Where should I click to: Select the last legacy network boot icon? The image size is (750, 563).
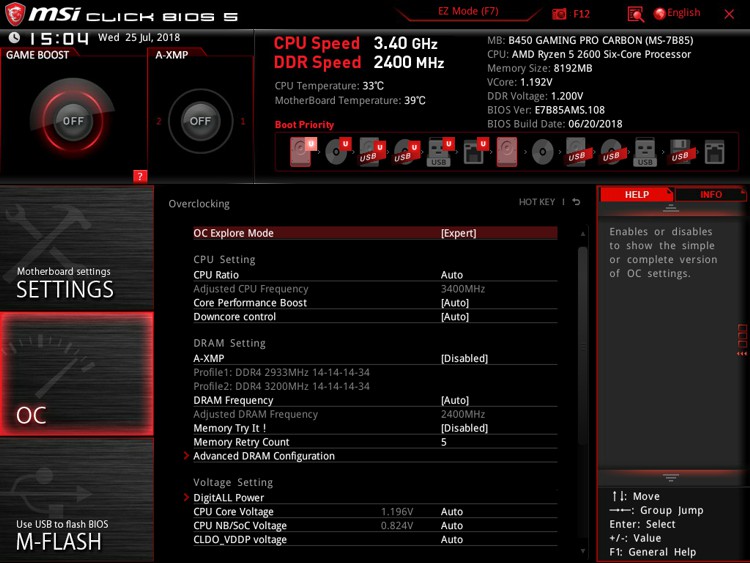pyautogui.click(x=714, y=152)
